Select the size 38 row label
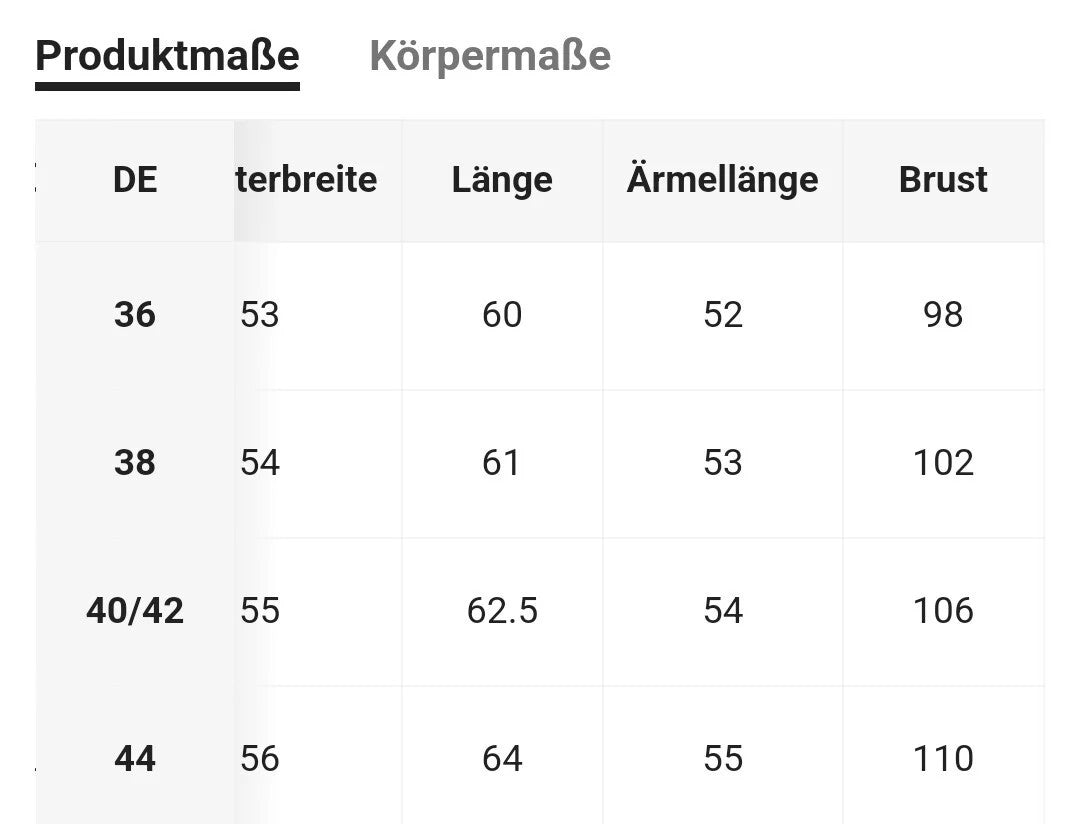The image size is (1079, 824). 135,463
